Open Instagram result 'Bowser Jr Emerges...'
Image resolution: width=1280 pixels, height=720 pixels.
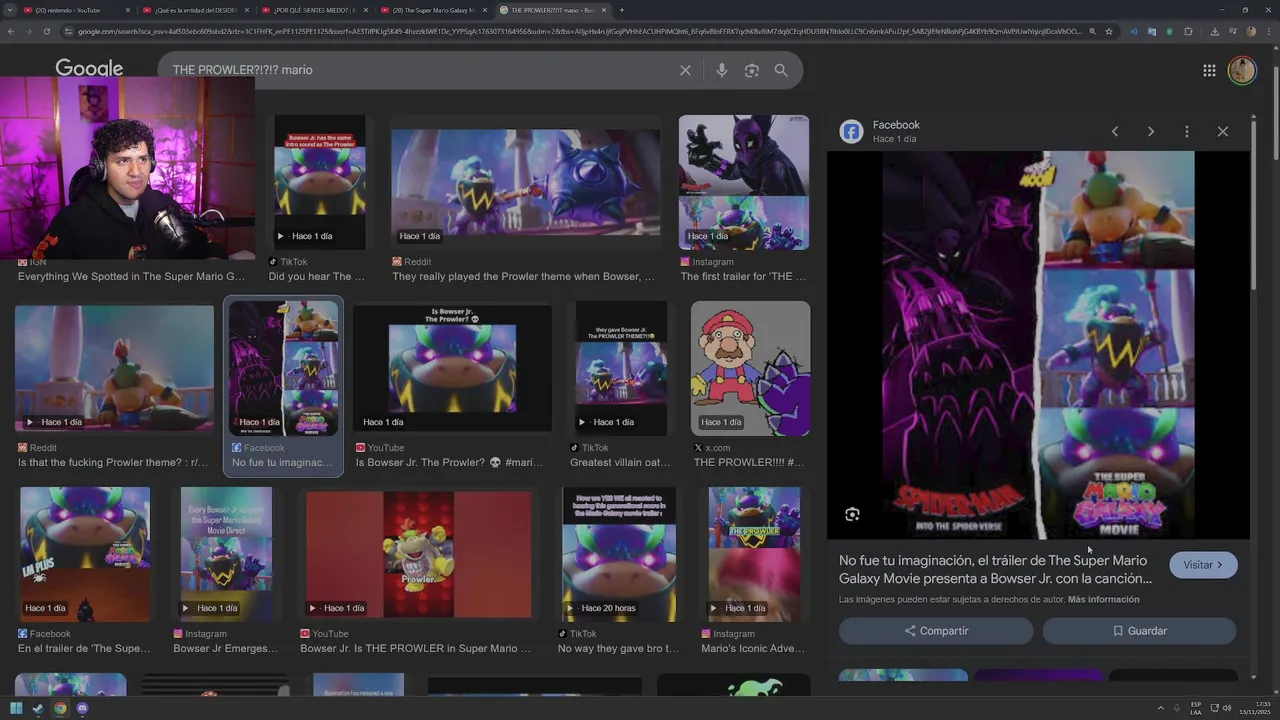[x=226, y=571]
